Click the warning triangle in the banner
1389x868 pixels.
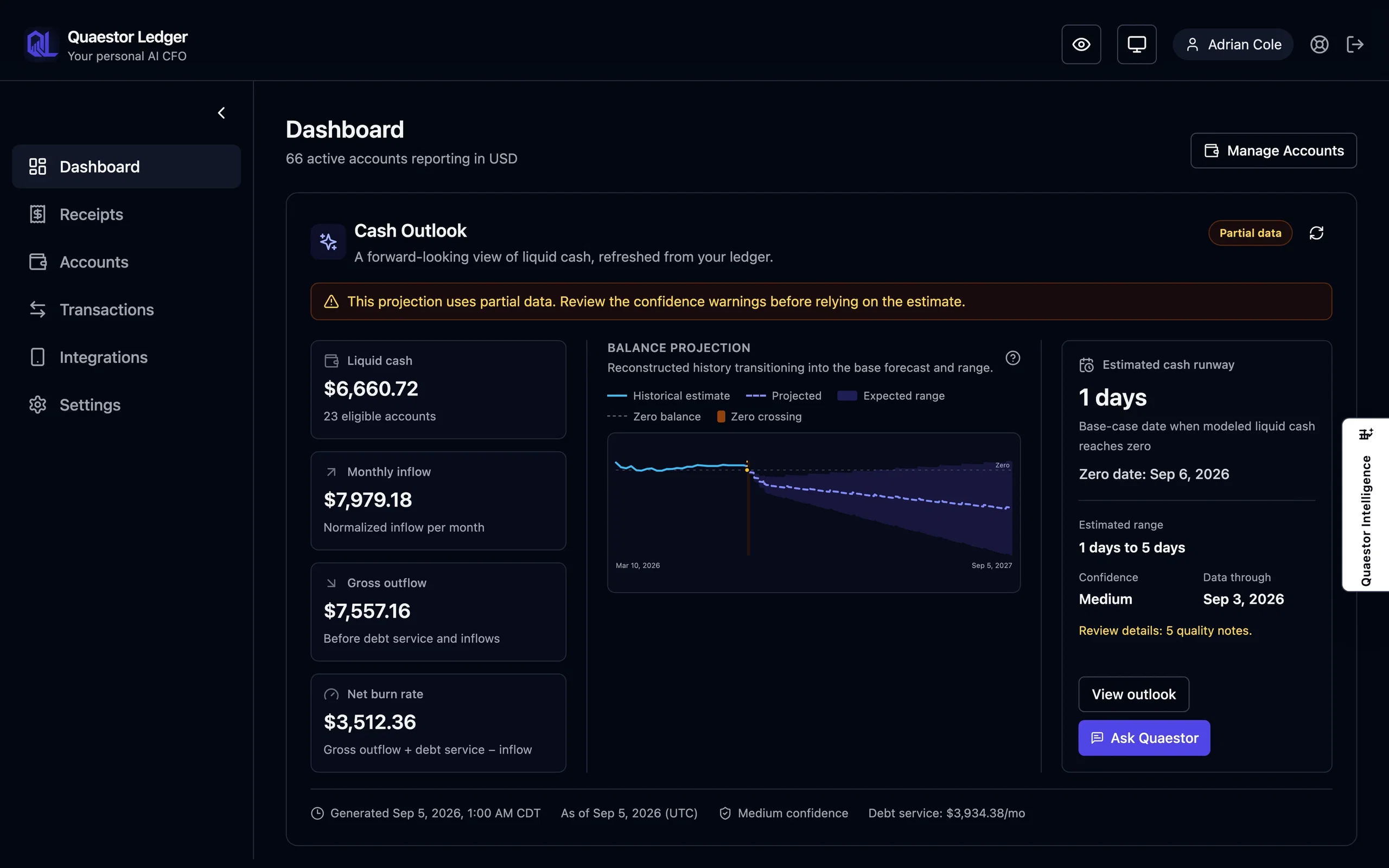(x=331, y=302)
